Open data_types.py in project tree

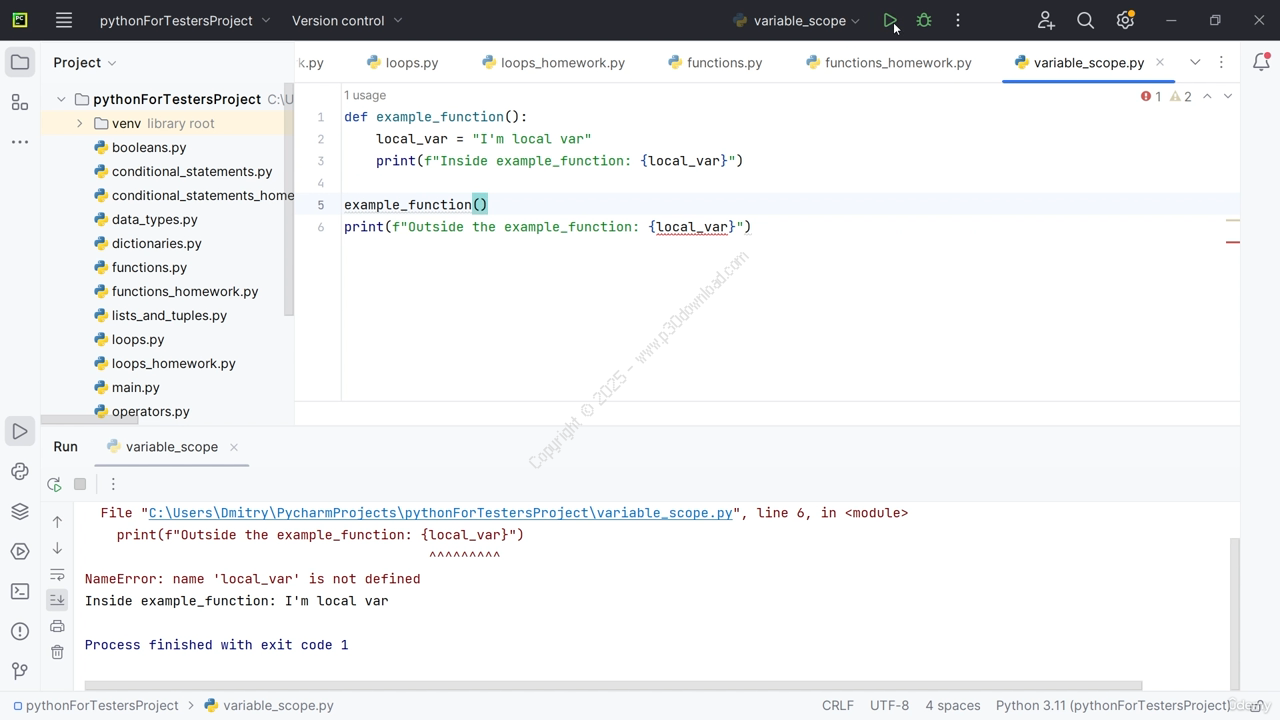(x=154, y=219)
